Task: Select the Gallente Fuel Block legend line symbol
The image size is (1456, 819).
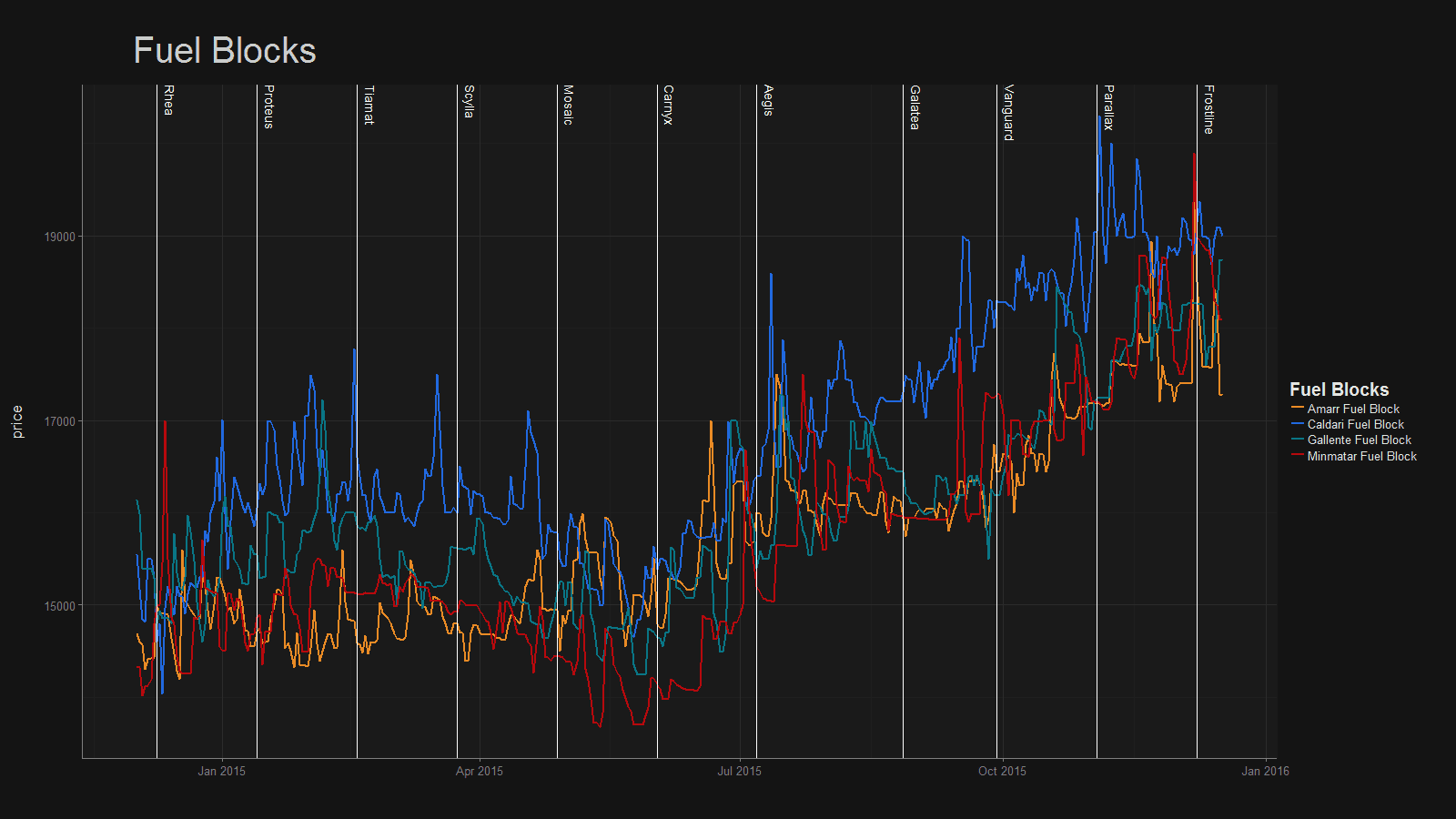Action: [1297, 440]
